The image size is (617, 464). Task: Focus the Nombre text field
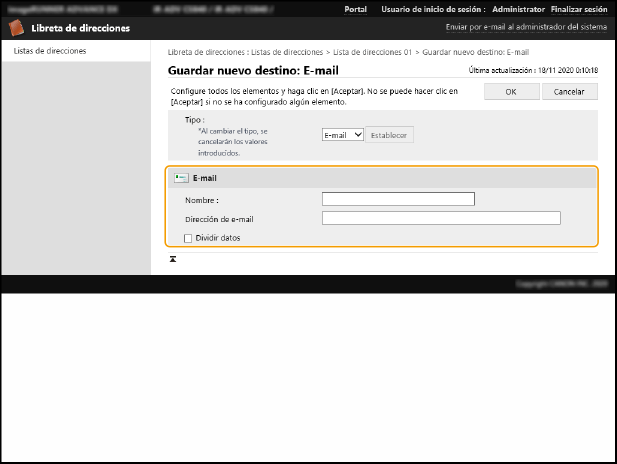pyautogui.click(x=398, y=199)
